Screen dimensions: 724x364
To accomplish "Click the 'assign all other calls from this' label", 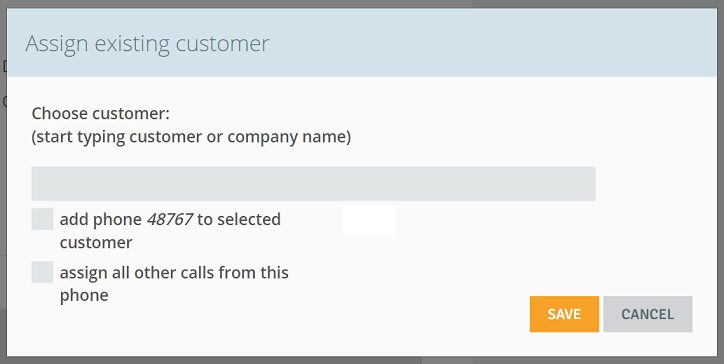I will pyautogui.click(x=174, y=273).
